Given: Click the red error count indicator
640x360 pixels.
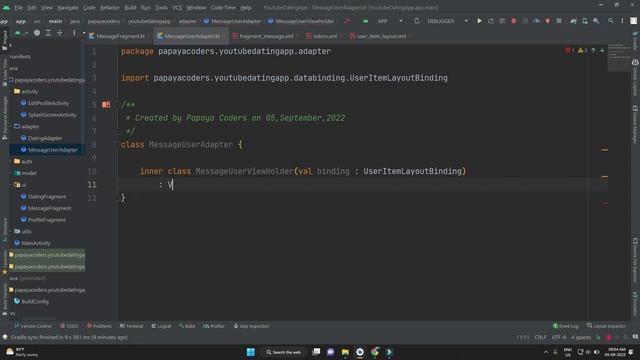Looking at the screenshot, I should 570,51.
